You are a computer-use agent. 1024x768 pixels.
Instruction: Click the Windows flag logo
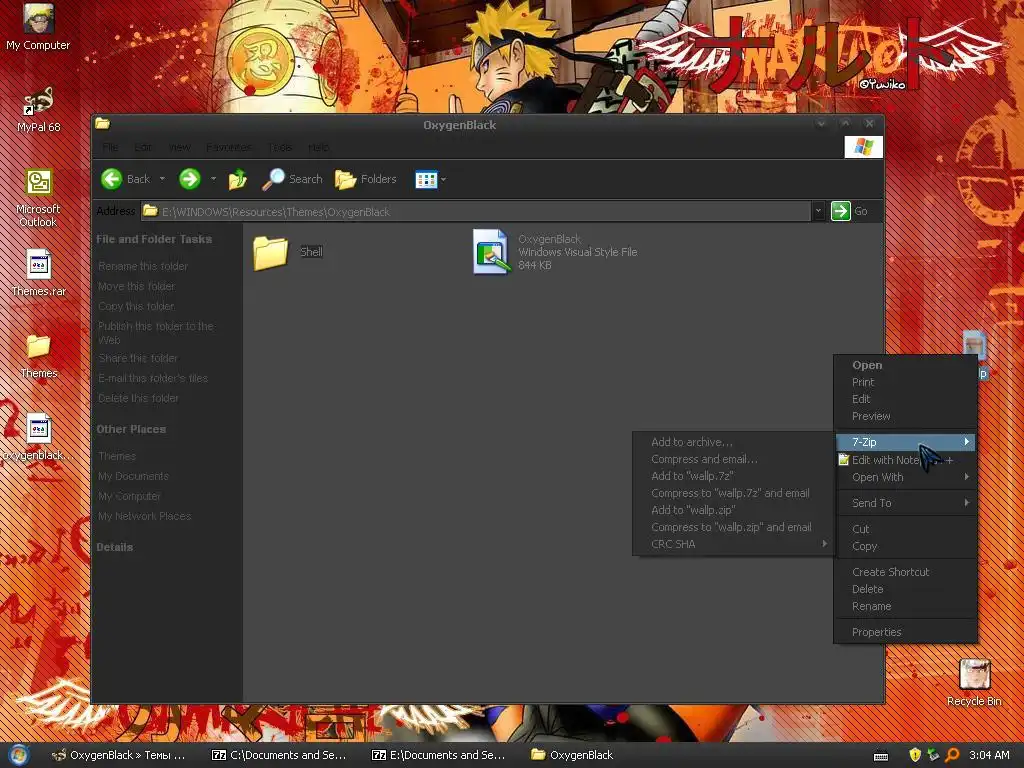[863, 147]
